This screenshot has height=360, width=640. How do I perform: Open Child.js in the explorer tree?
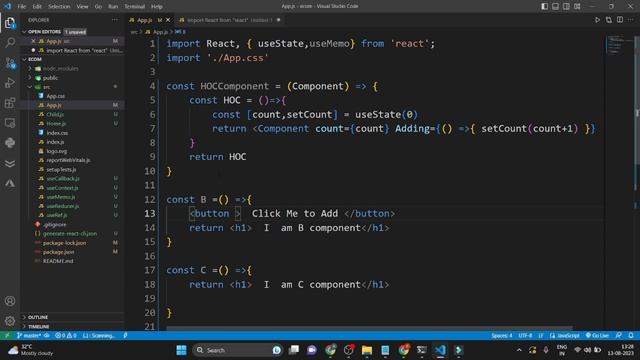click(x=55, y=114)
